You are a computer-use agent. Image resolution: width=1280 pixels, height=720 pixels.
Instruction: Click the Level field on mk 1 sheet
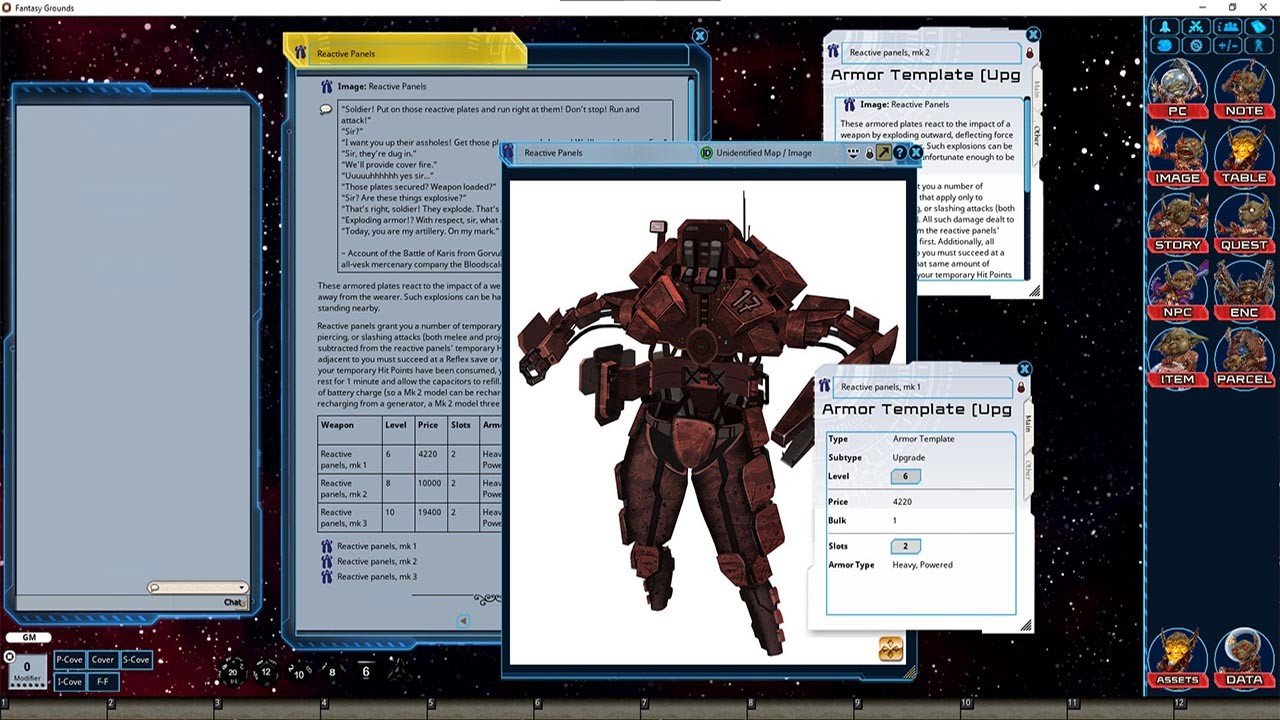pos(905,477)
